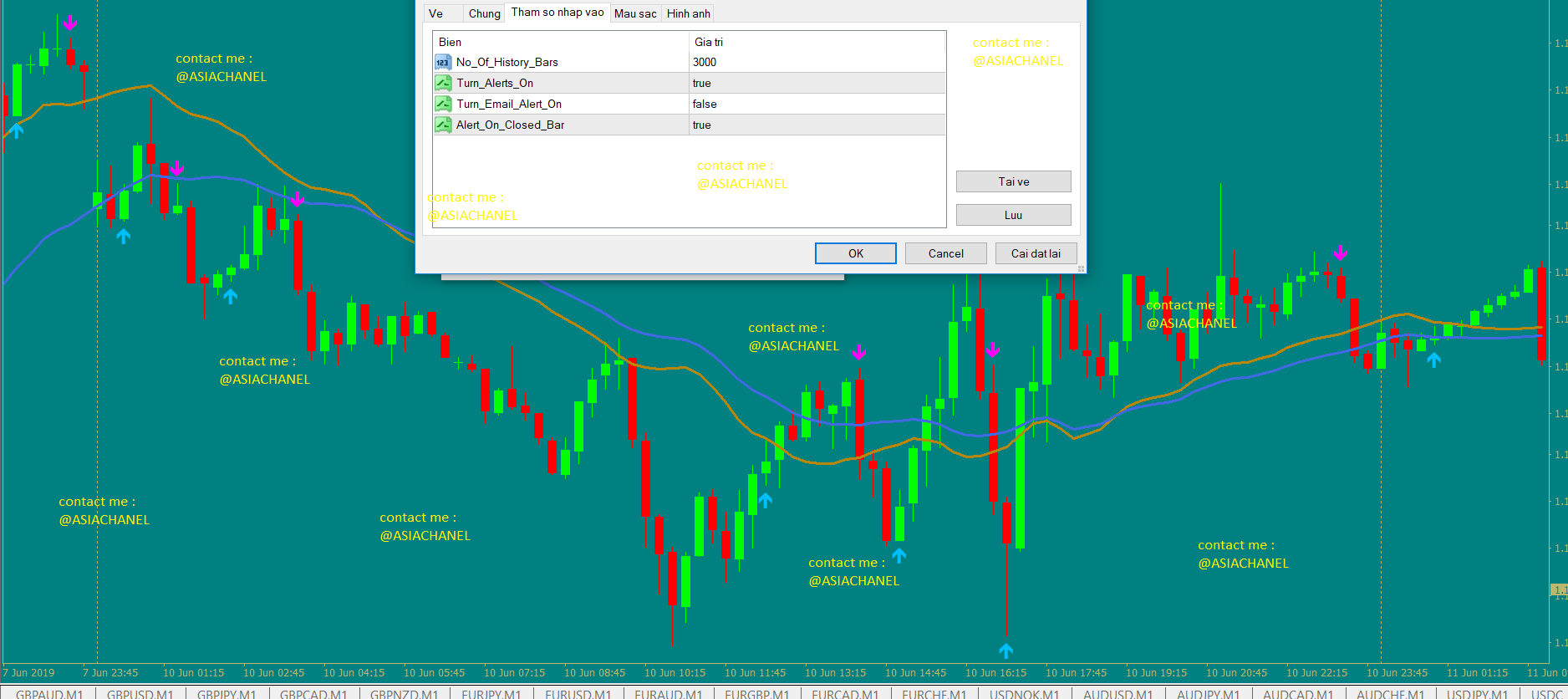Confirm settings with OK button

(856, 253)
